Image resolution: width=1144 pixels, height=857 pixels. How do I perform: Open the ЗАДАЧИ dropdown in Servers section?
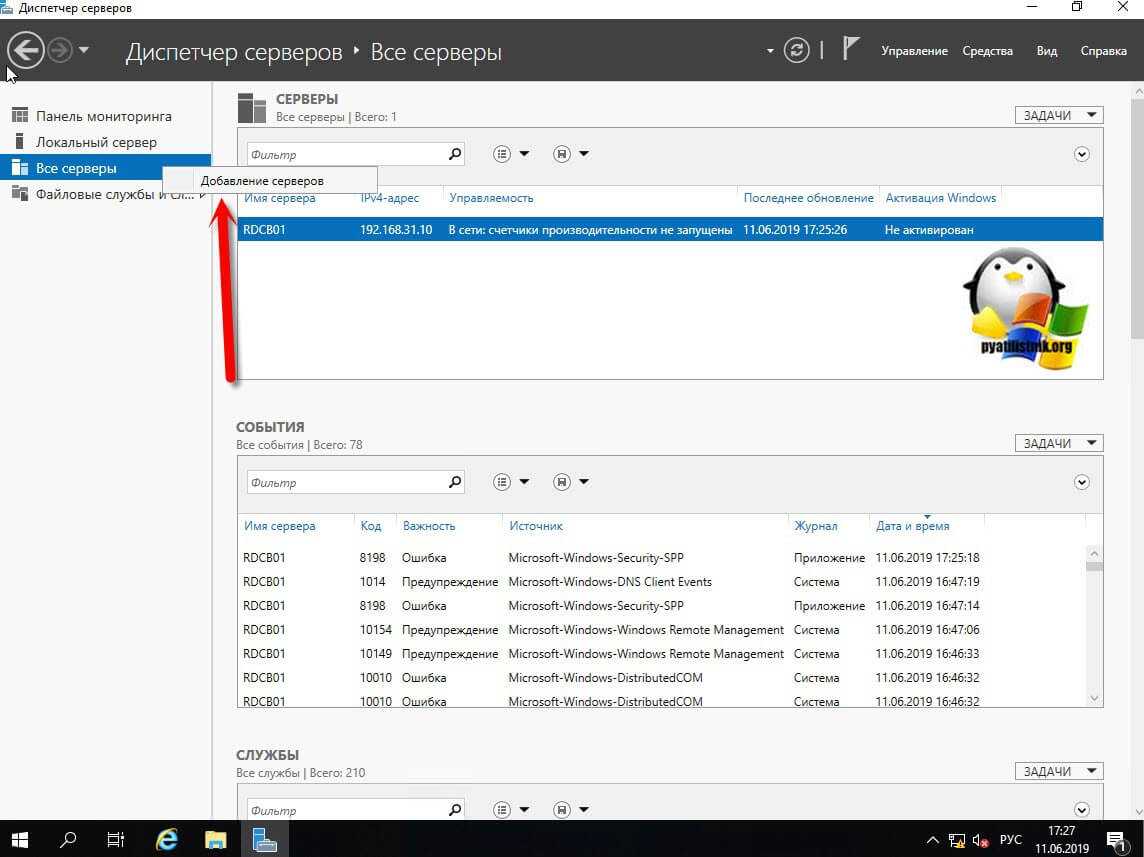point(1058,115)
